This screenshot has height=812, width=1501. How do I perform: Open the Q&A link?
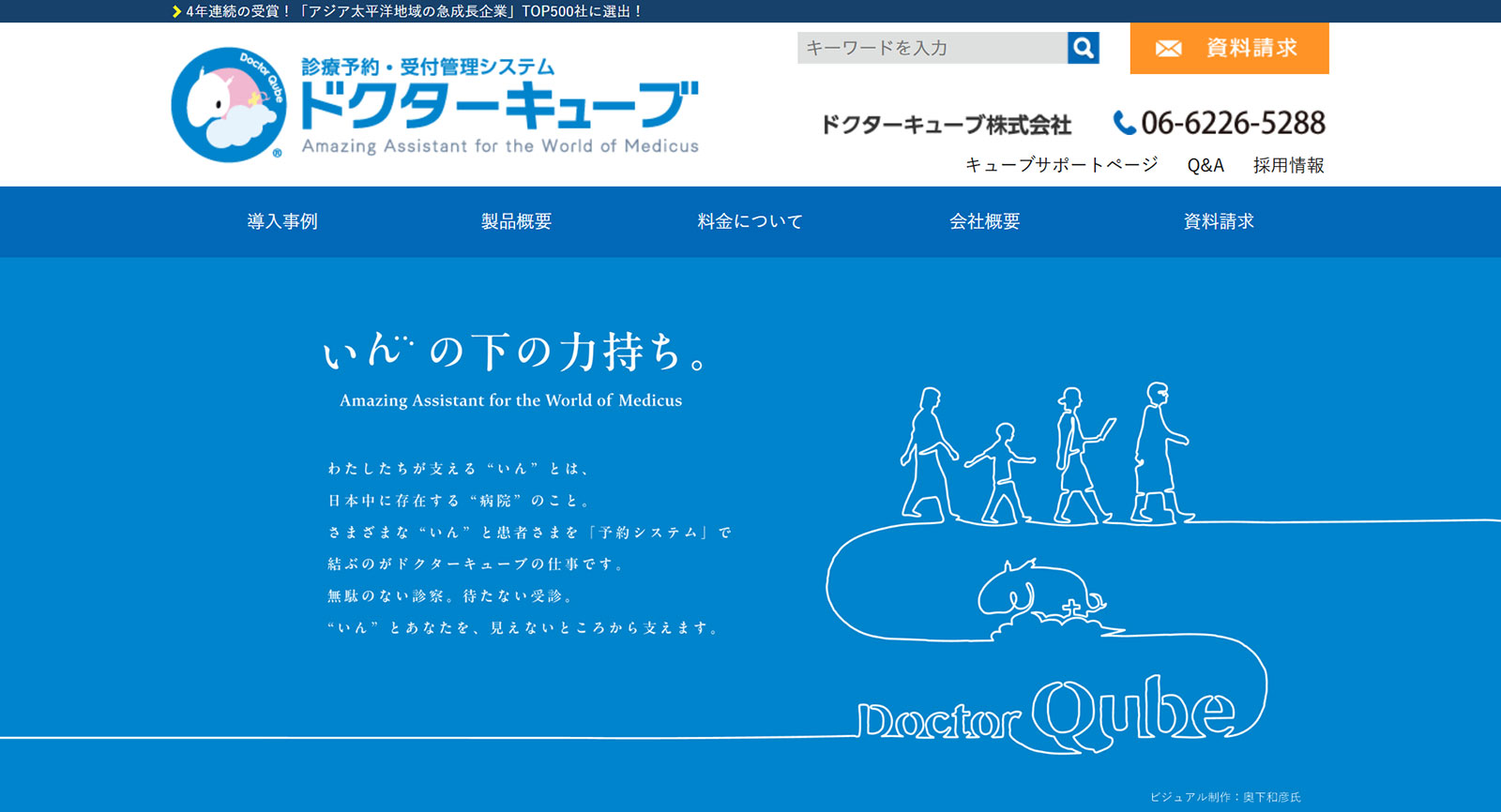[1205, 165]
